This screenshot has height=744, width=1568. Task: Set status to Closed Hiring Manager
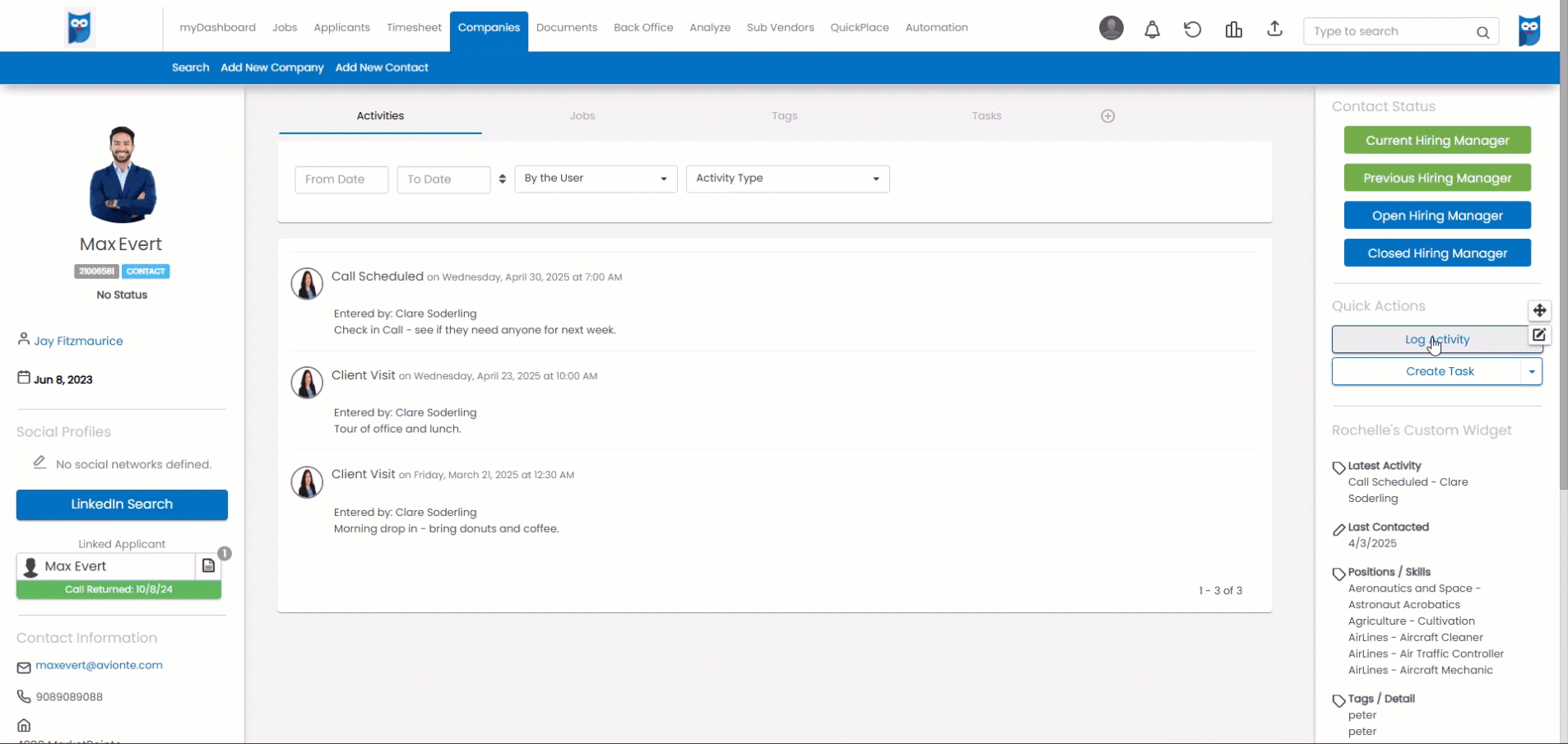pyautogui.click(x=1437, y=253)
